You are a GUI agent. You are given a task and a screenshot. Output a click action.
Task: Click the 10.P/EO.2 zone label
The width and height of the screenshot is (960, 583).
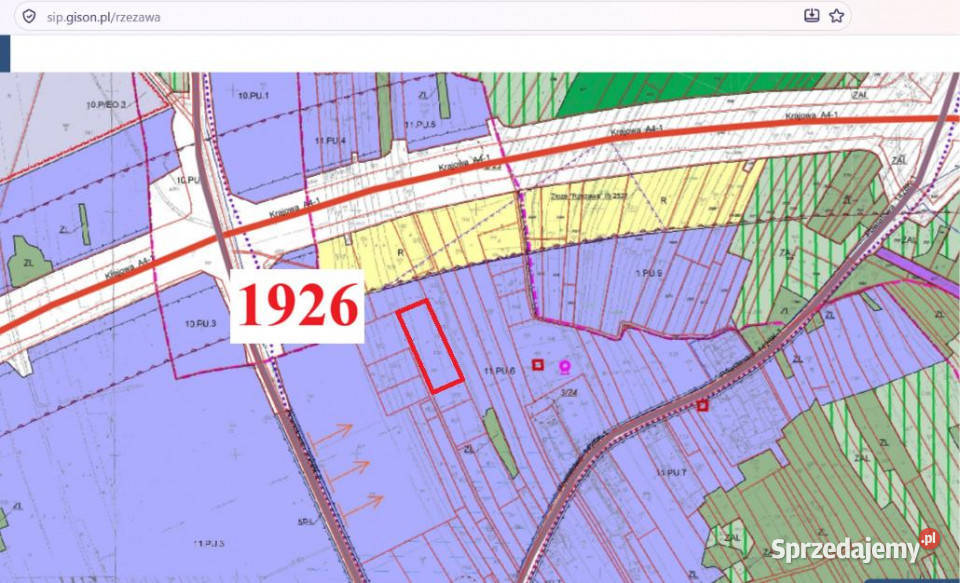pyautogui.click(x=107, y=105)
